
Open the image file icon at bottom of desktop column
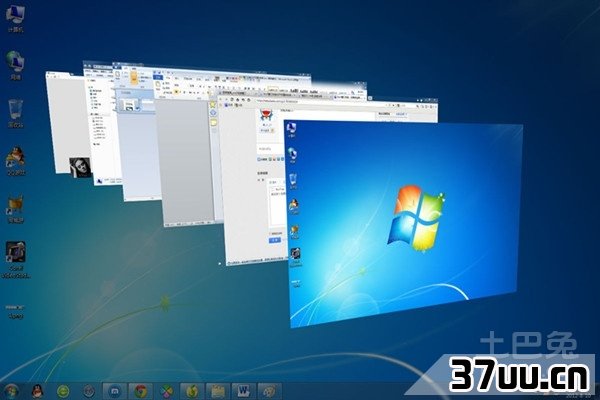click(x=16, y=311)
